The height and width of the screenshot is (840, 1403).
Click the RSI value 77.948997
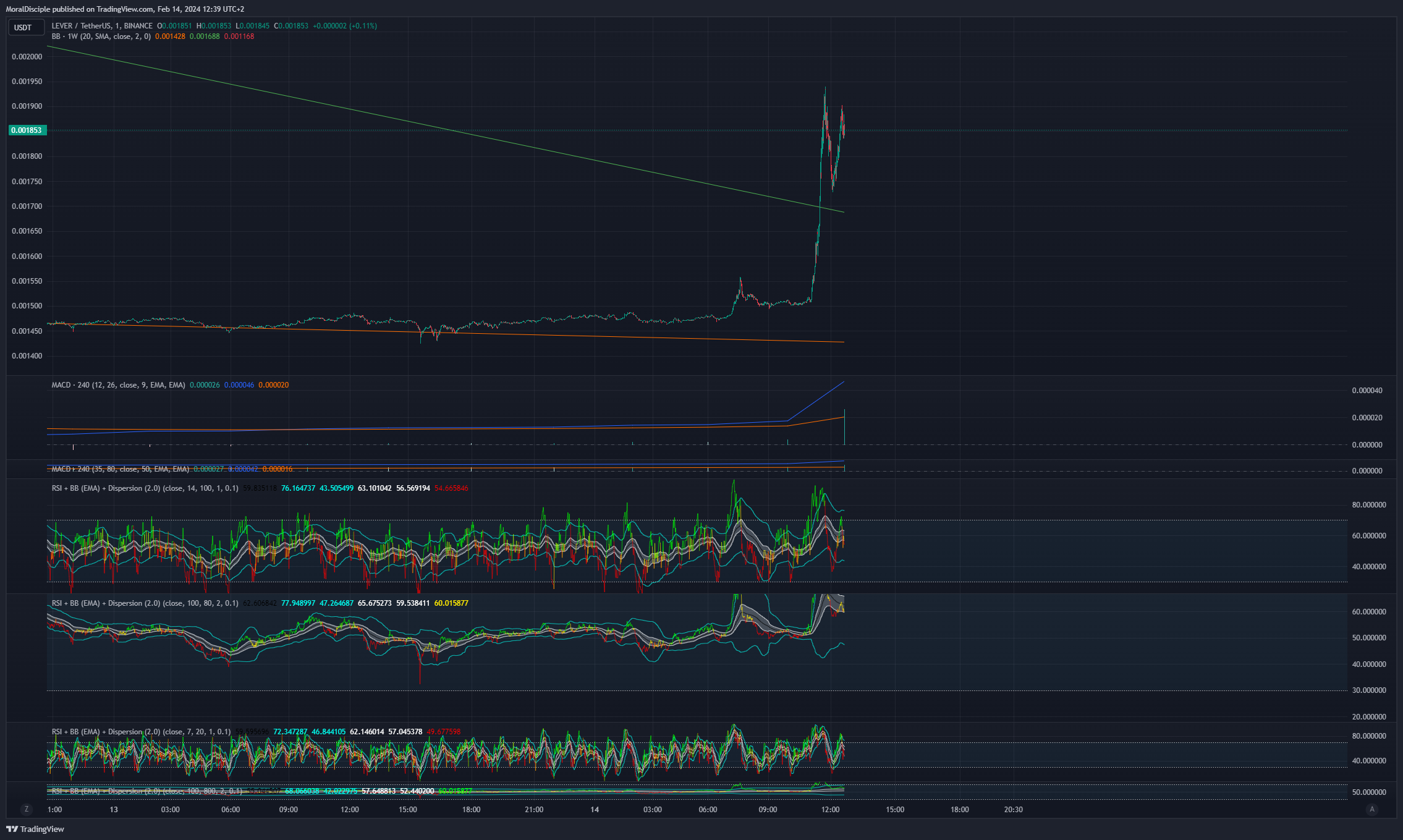pyautogui.click(x=299, y=603)
